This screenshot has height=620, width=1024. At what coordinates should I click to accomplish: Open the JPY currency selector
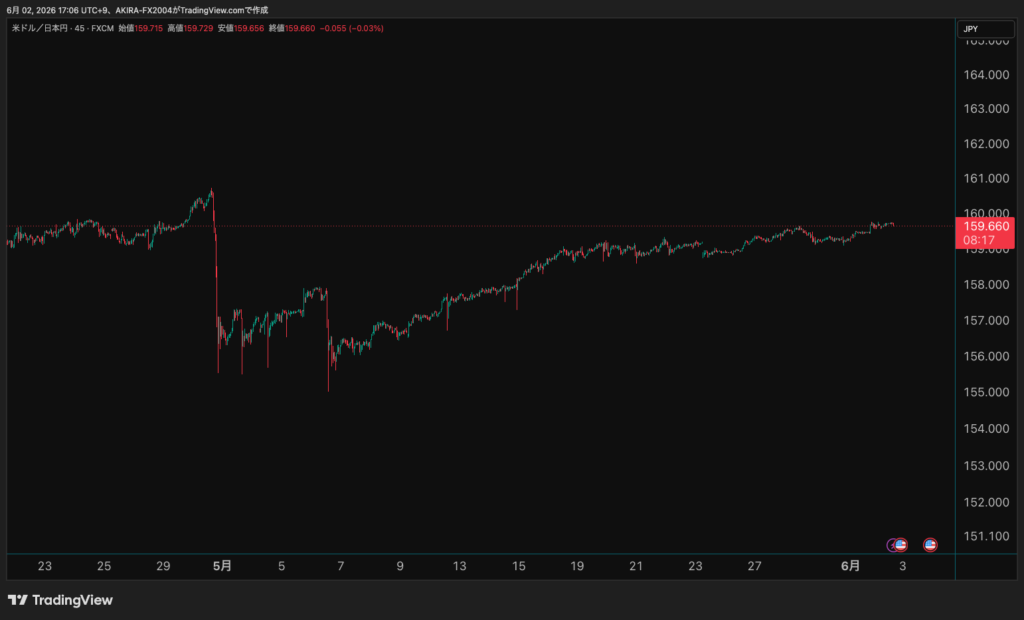[x=985, y=29]
